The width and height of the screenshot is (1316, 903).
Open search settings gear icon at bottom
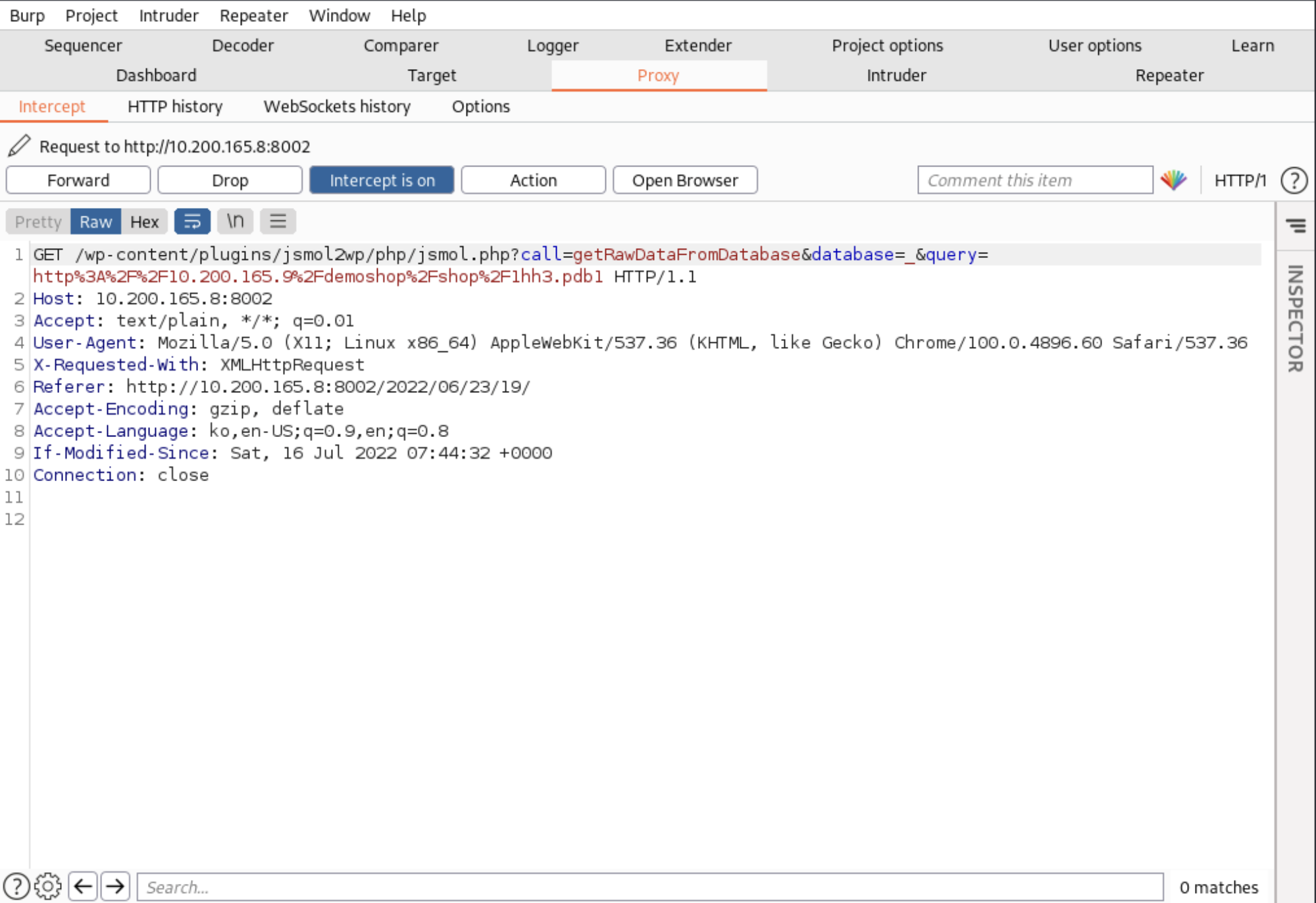click(x=47, y=887)
